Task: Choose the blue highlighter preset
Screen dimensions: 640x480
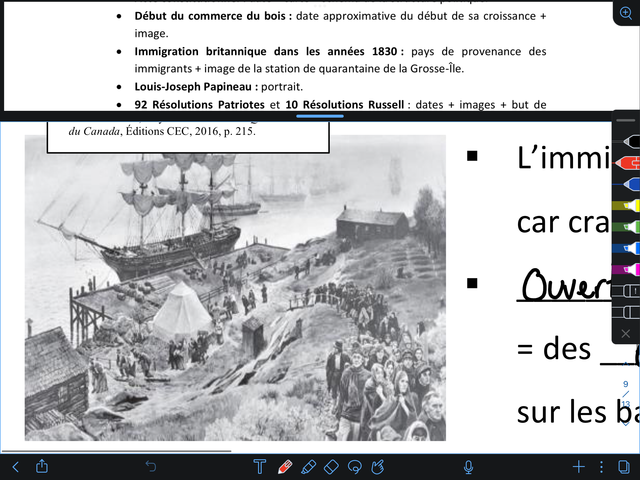Action: [x=626, y=248]
